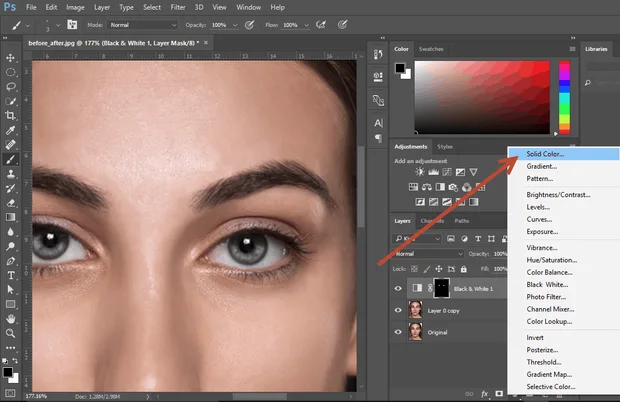Viewport: 620px width, 402px height.
Task: Select the Eyedropper tool
Action: (11, 130)
